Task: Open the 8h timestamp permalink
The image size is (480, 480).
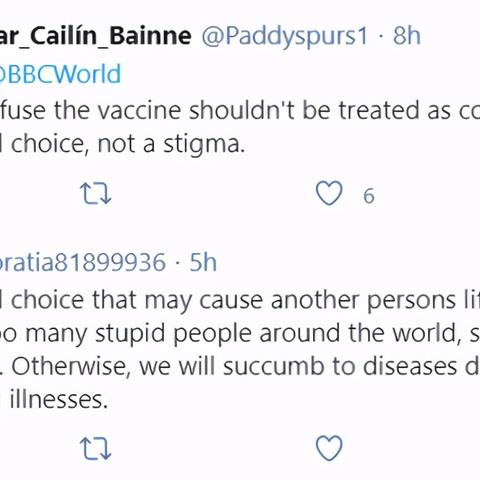Action: [407, 35]
